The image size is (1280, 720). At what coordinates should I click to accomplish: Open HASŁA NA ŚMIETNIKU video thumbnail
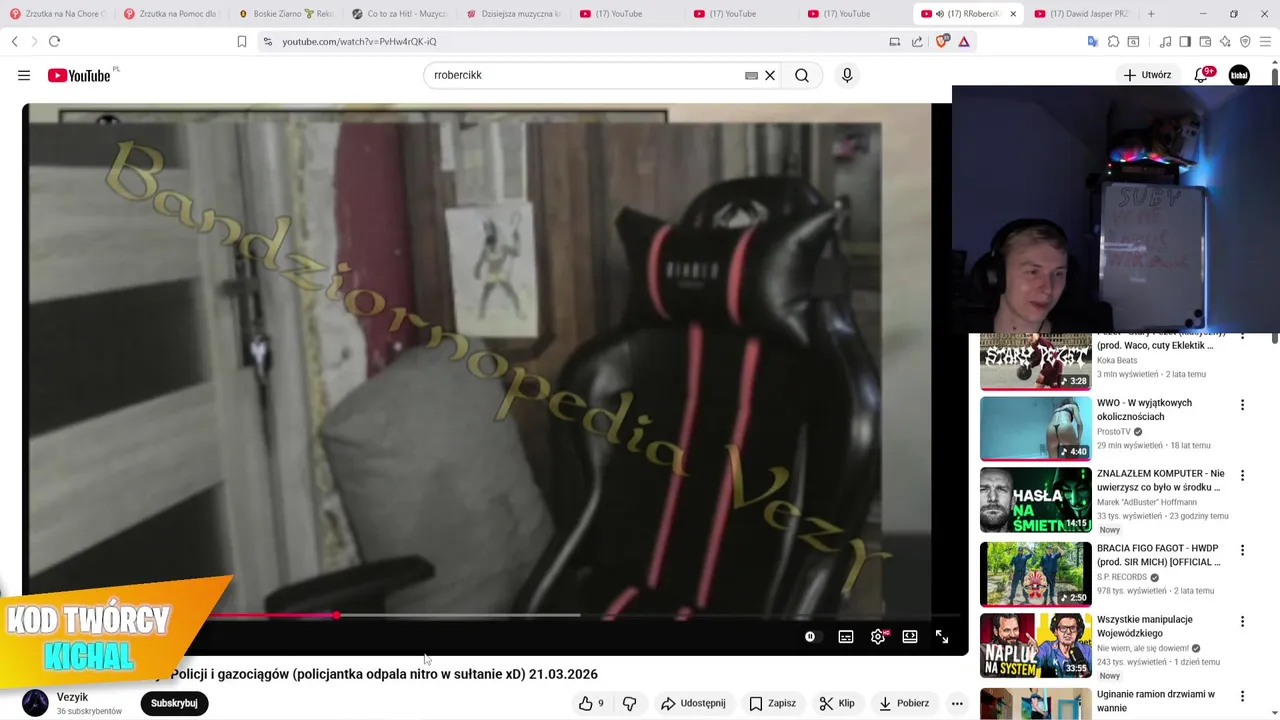coord(1036,500)
